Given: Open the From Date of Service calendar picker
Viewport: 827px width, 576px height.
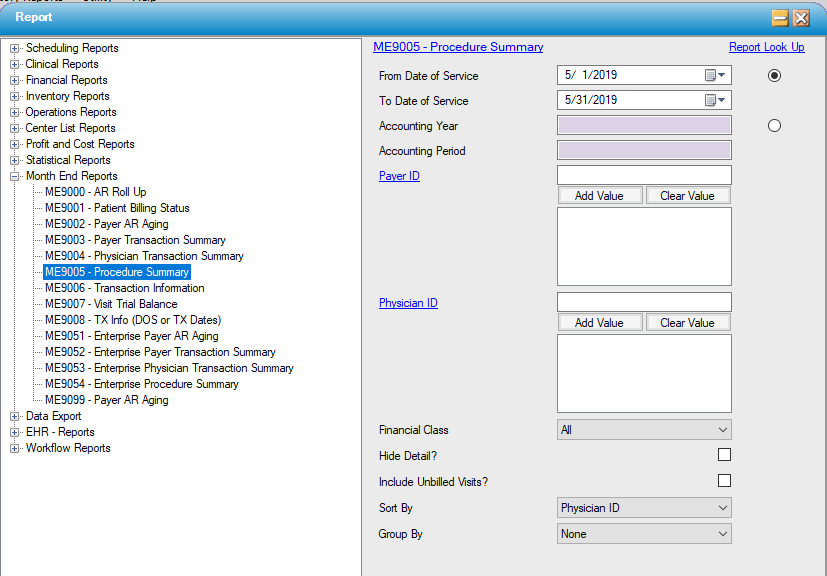Looking at the screenshot, I should [x=716, y=76].
